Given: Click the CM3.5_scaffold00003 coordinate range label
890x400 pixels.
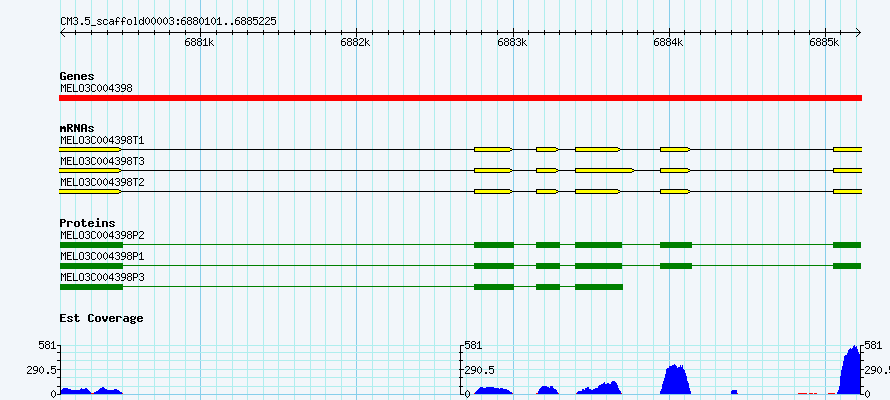Looking at the screenshot, I should tap(168, 21).
